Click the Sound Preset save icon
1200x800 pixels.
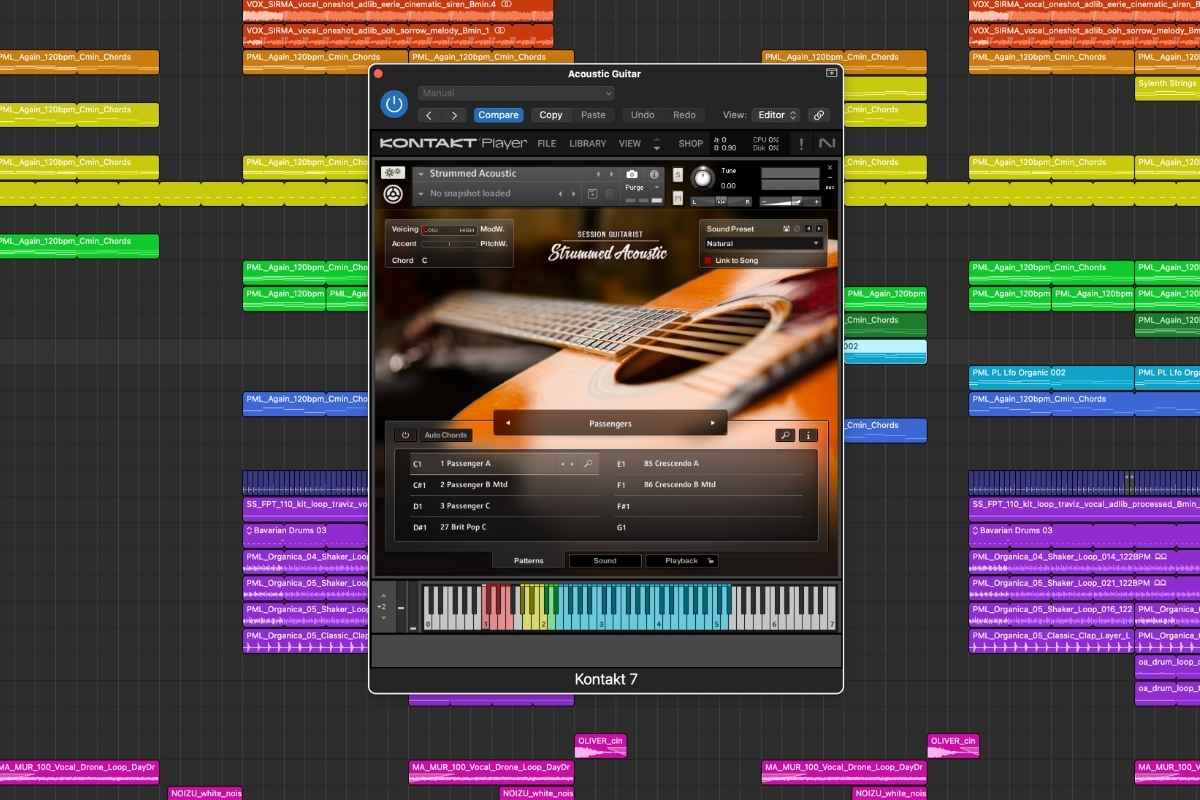(786, 229)
